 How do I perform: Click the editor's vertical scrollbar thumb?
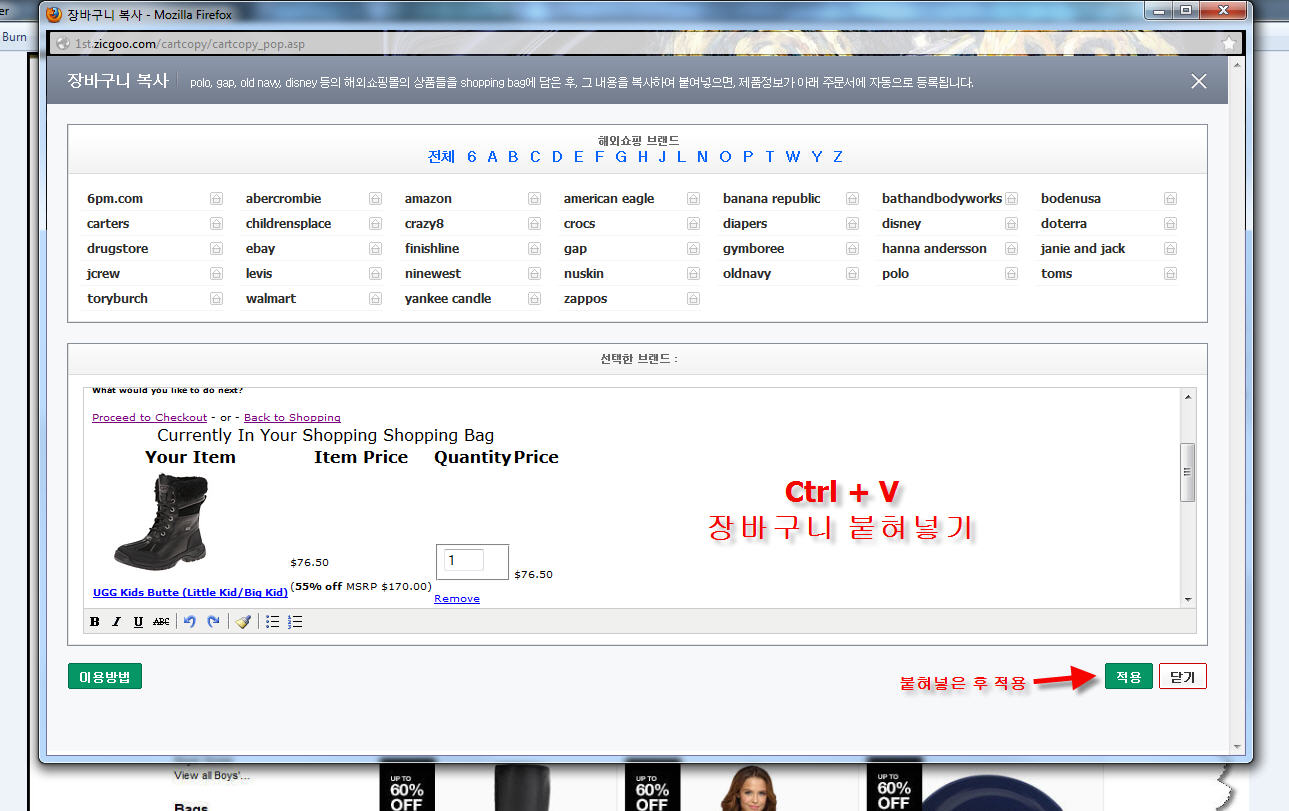[x=1188, y=473]
